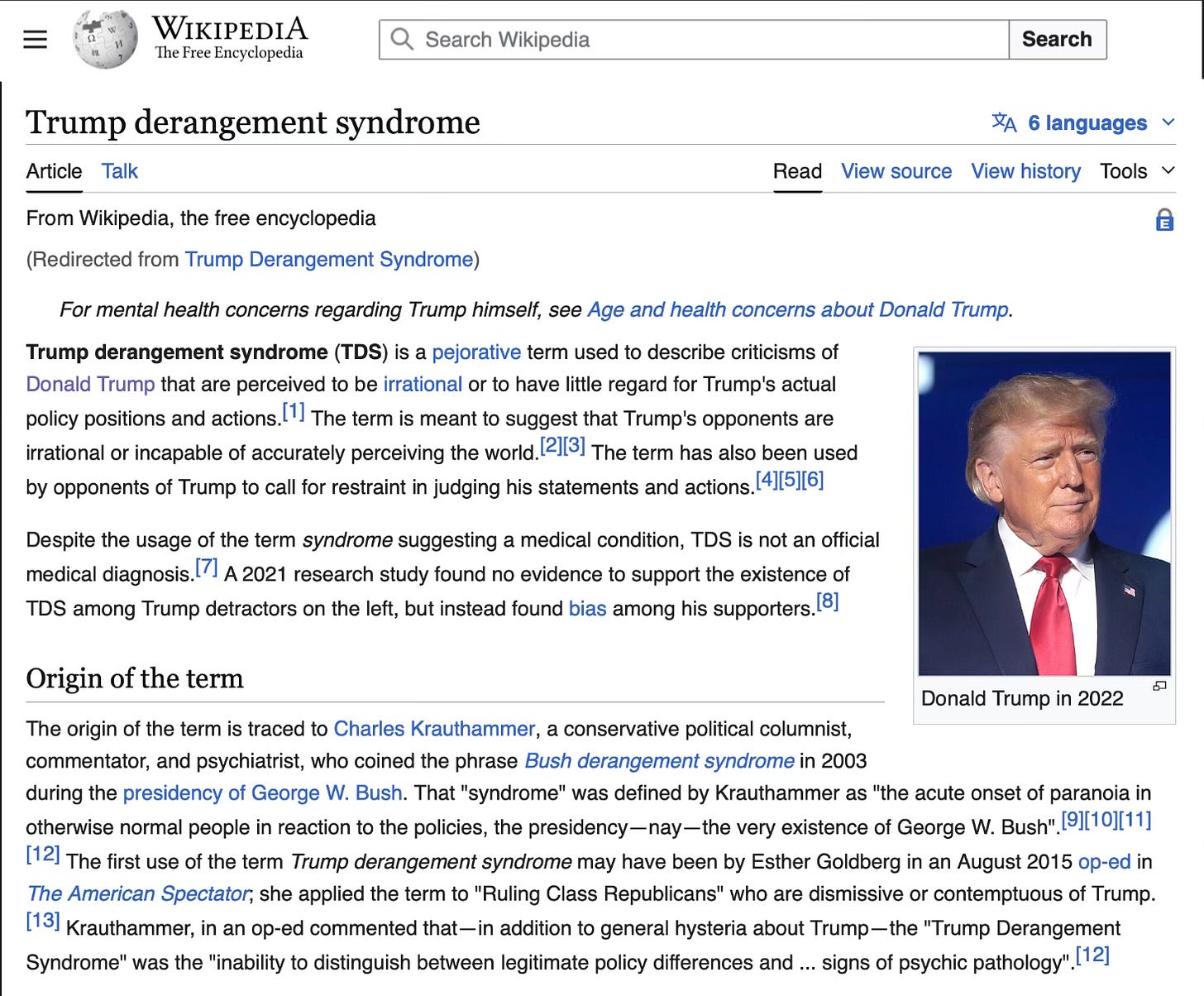
Task: Jump to citation [1]
Action: [x=294, y=411]
